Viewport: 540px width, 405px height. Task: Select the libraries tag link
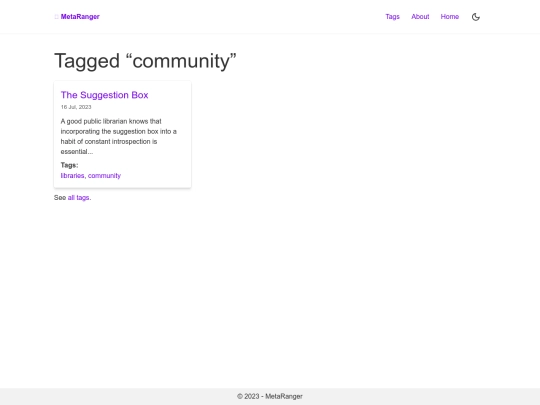72,176
